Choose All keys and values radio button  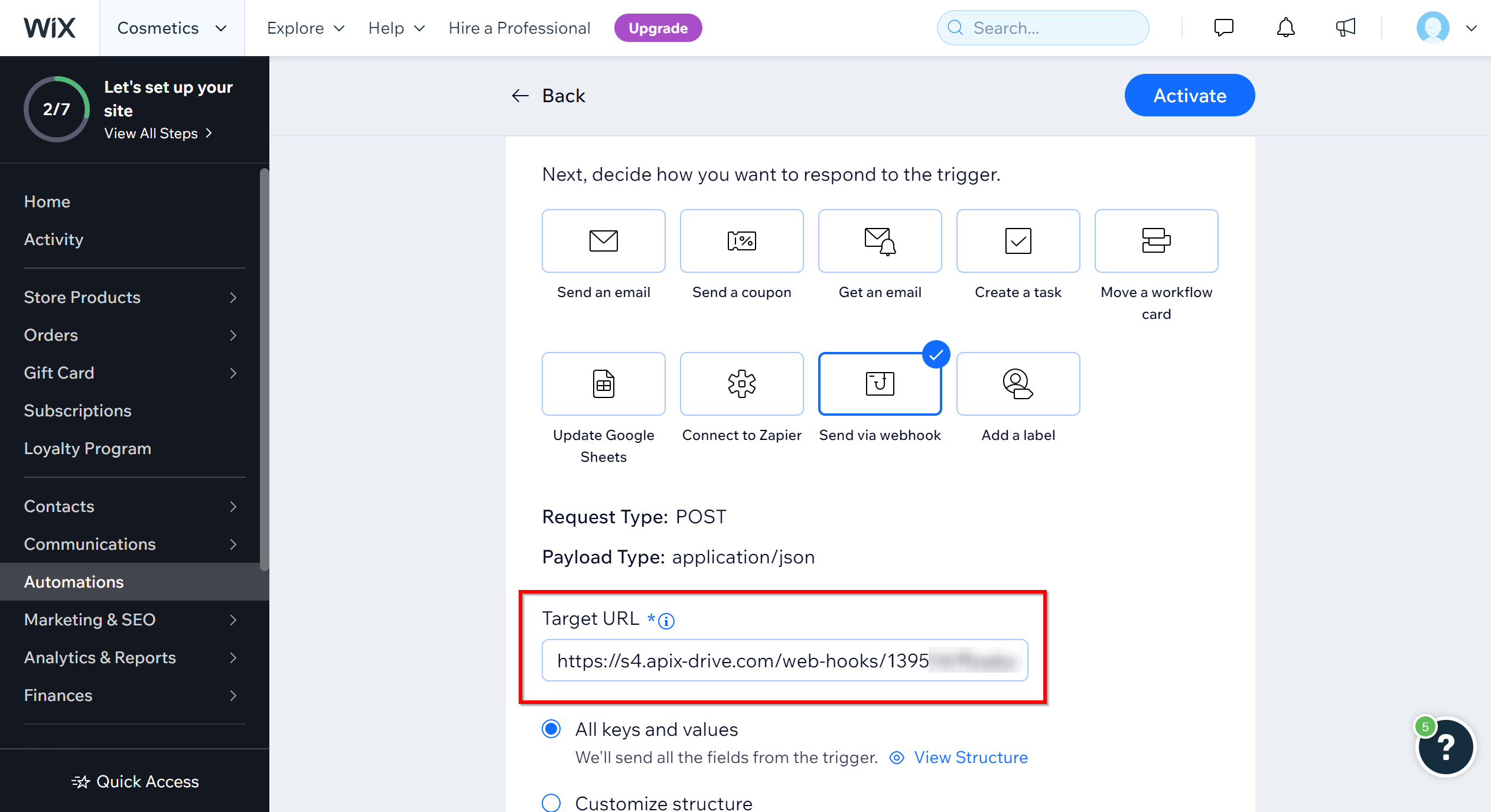click(551, 729)
